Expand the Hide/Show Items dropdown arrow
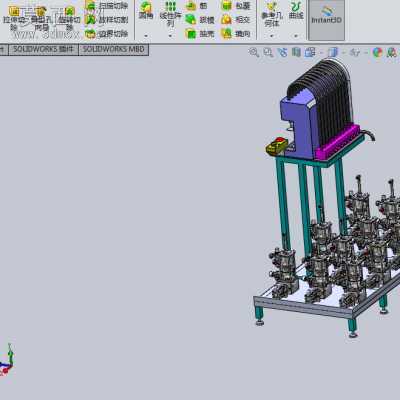 coord(366,53)
